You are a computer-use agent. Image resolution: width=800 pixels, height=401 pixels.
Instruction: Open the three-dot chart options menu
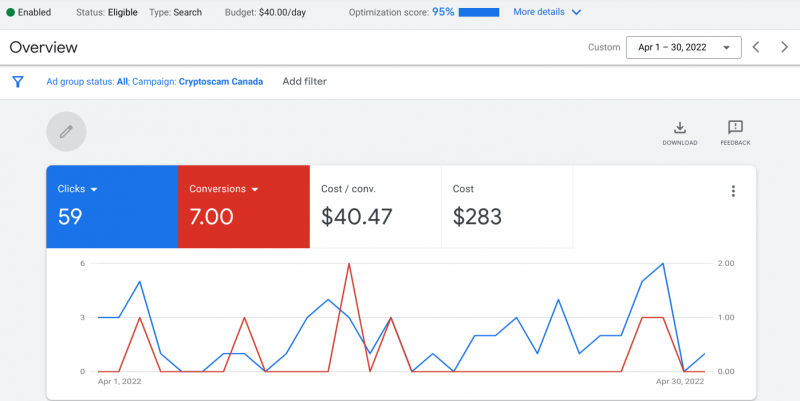click(733, 191)
